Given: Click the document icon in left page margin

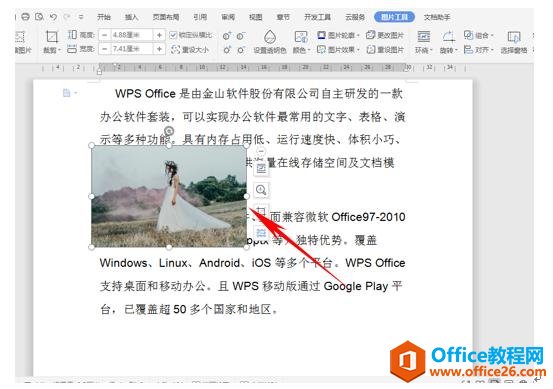Looking at the screenshot, I should tap(66, 93).
